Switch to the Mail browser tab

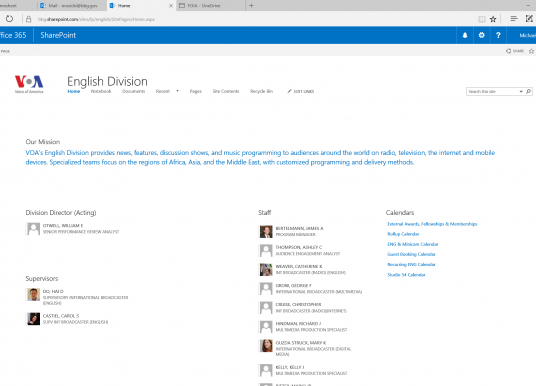coord(71,5)
